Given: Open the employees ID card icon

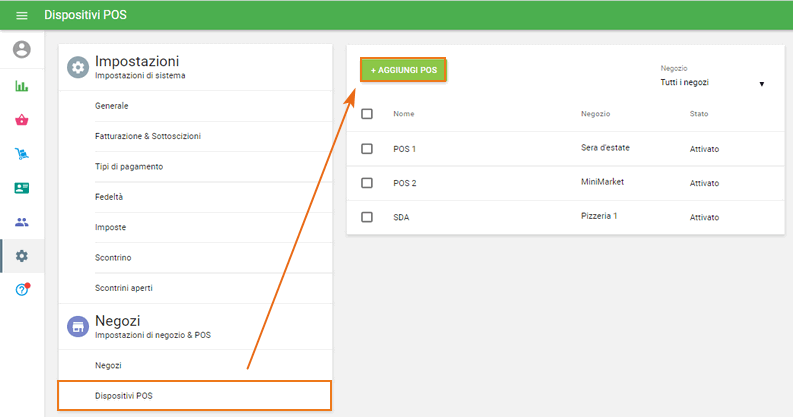Looking at the screenshot, I should [22, 188].
